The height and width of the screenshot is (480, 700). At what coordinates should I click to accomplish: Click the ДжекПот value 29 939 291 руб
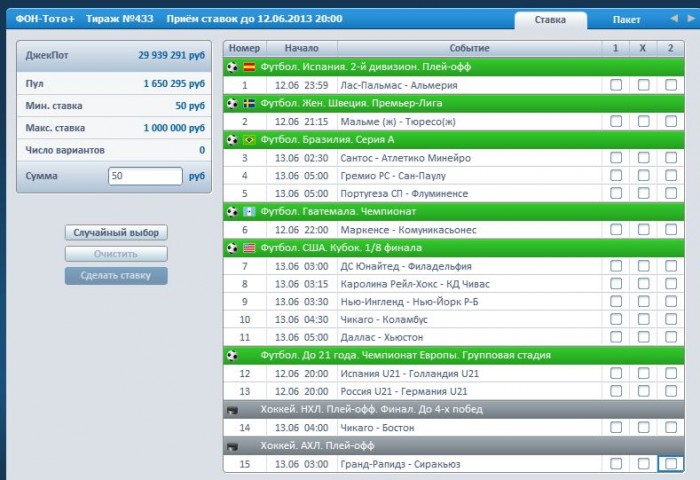tap(171, 55)
